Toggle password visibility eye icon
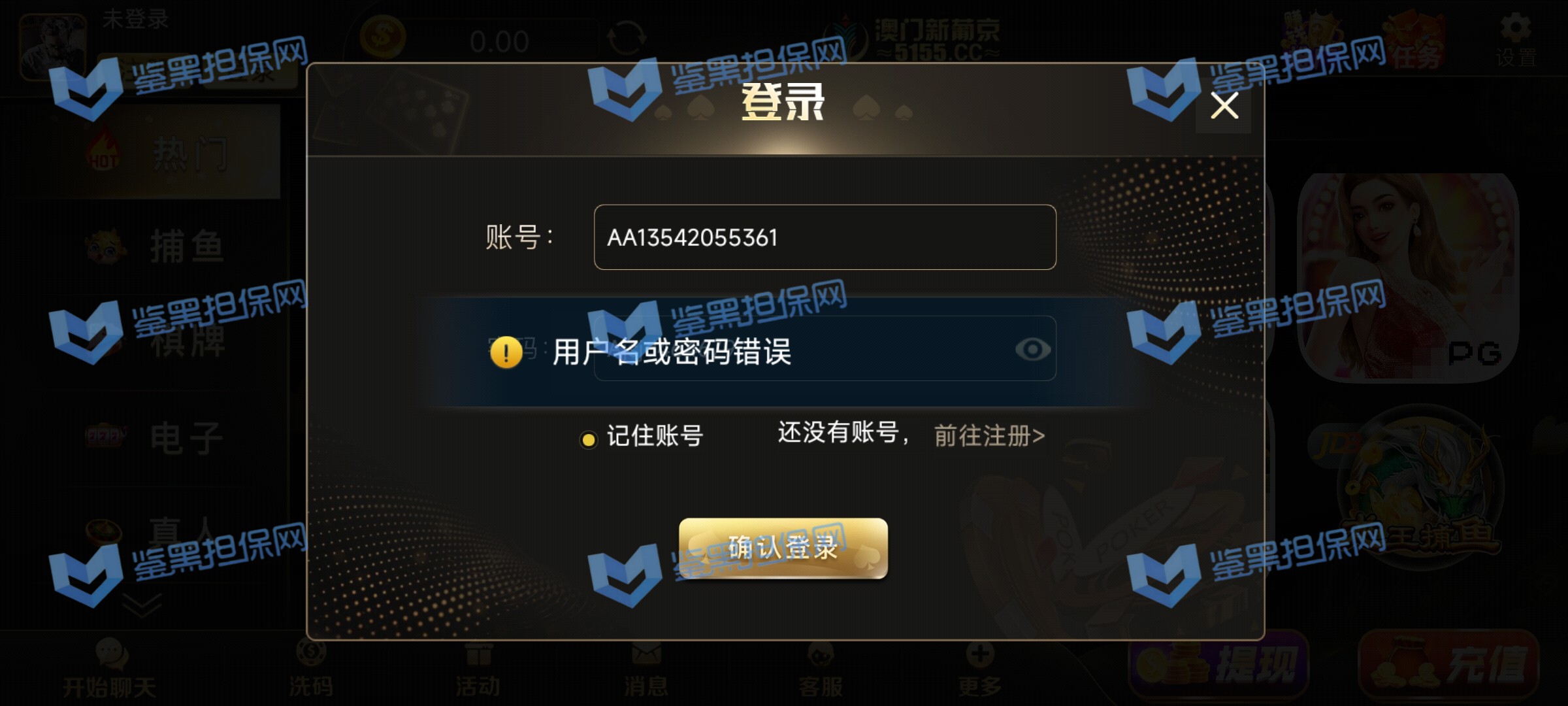 point(1033,349)
